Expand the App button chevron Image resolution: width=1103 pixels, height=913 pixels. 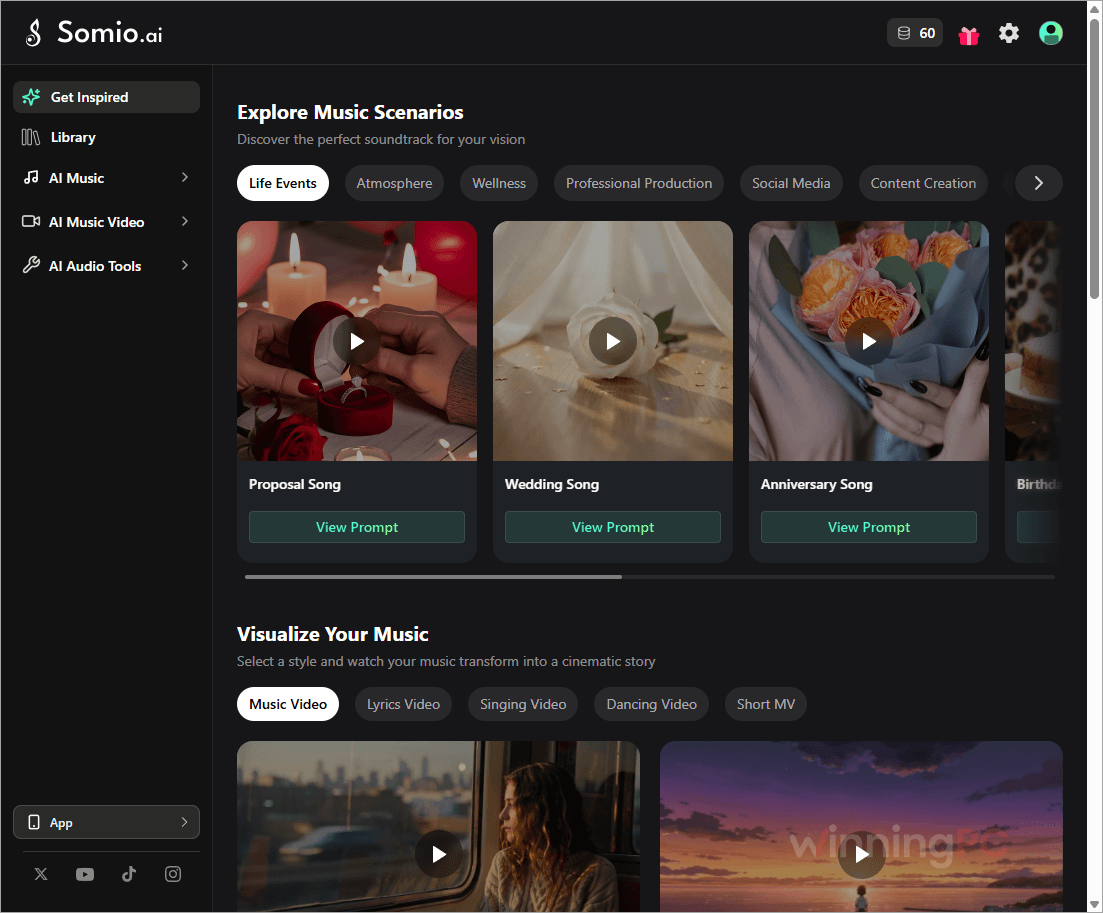[x=184, y=822]
